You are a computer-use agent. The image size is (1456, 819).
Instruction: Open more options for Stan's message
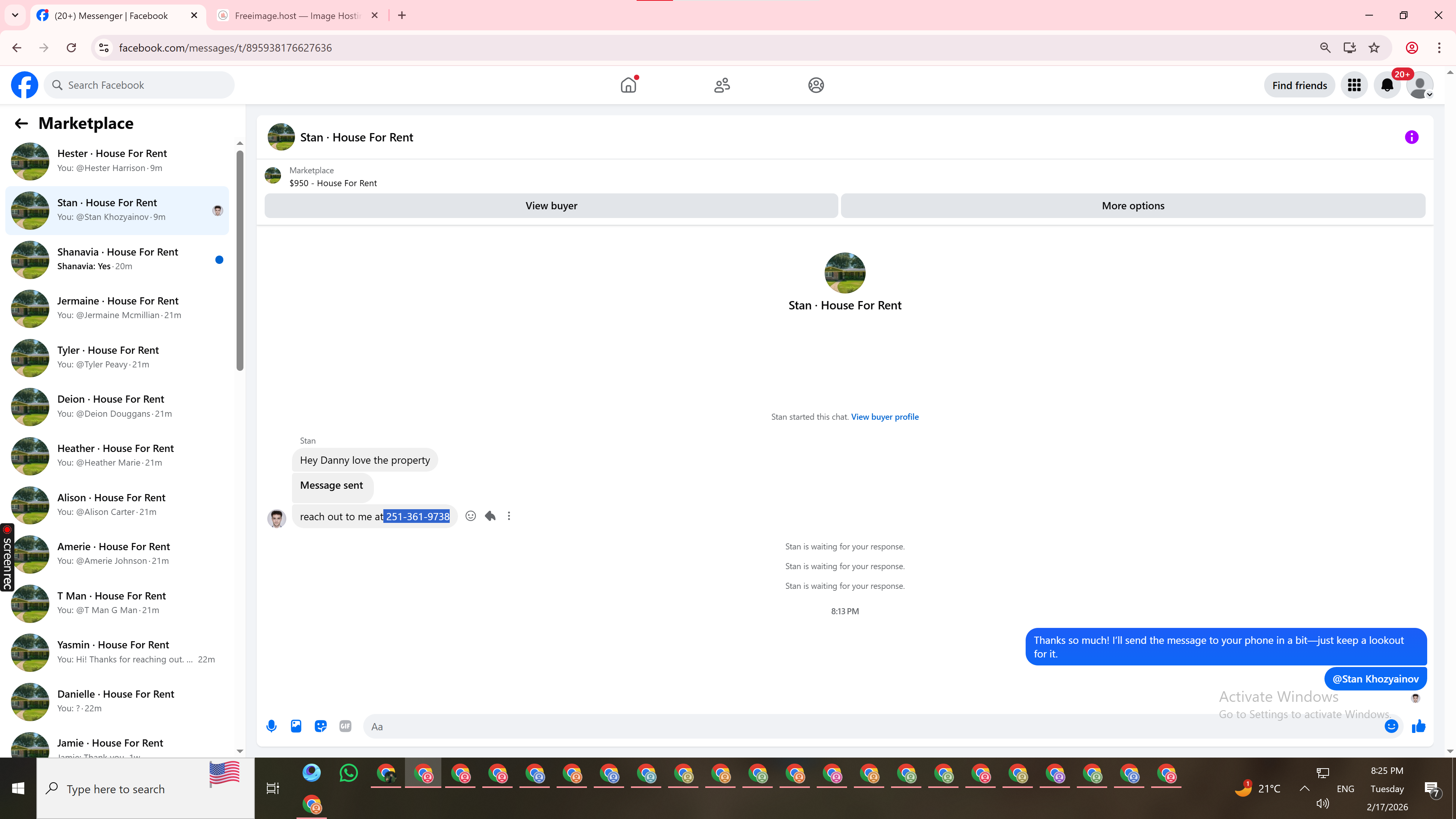[509, 516]
